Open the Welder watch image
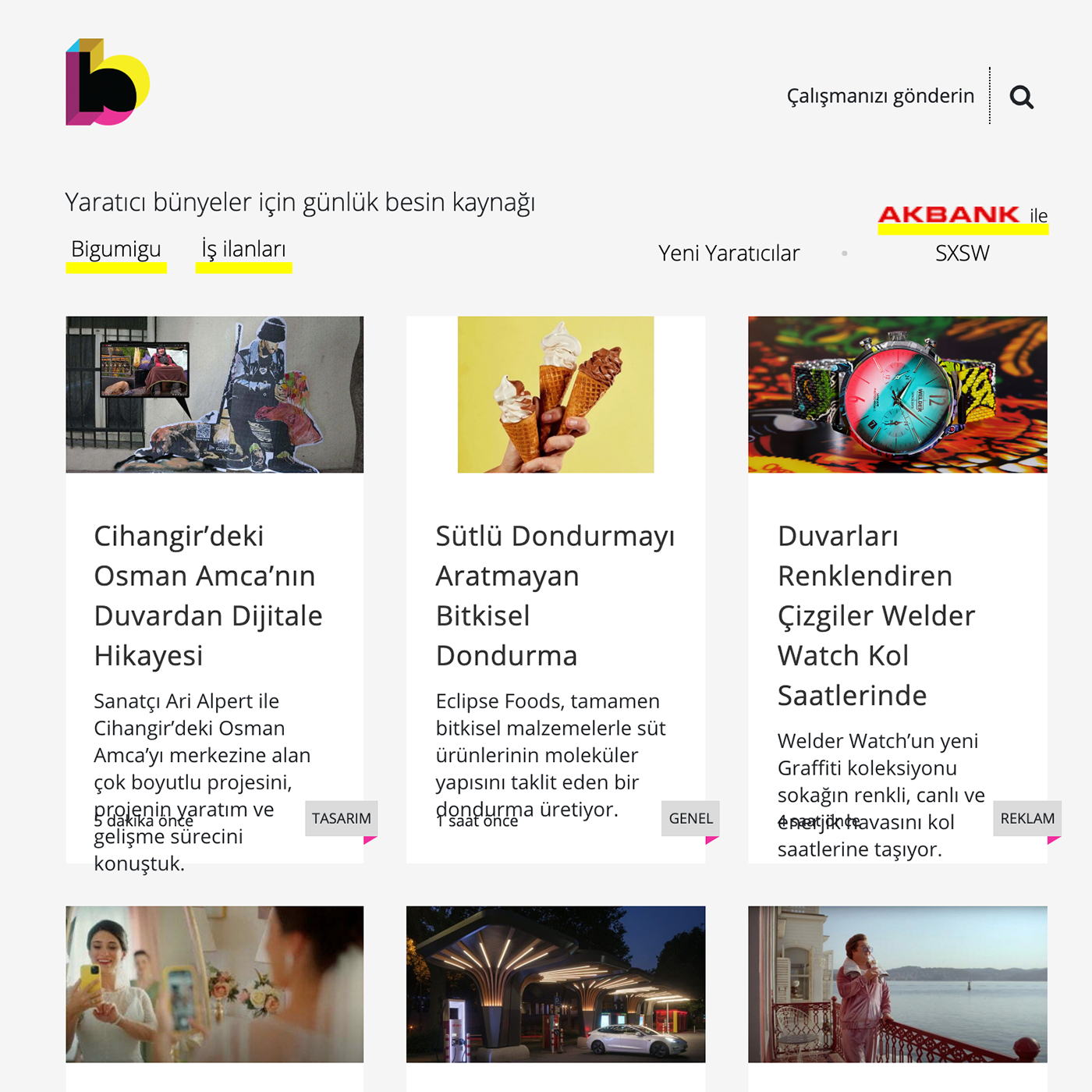The height and width of the screenshot is (1092, 1092). tap(898, 395)
